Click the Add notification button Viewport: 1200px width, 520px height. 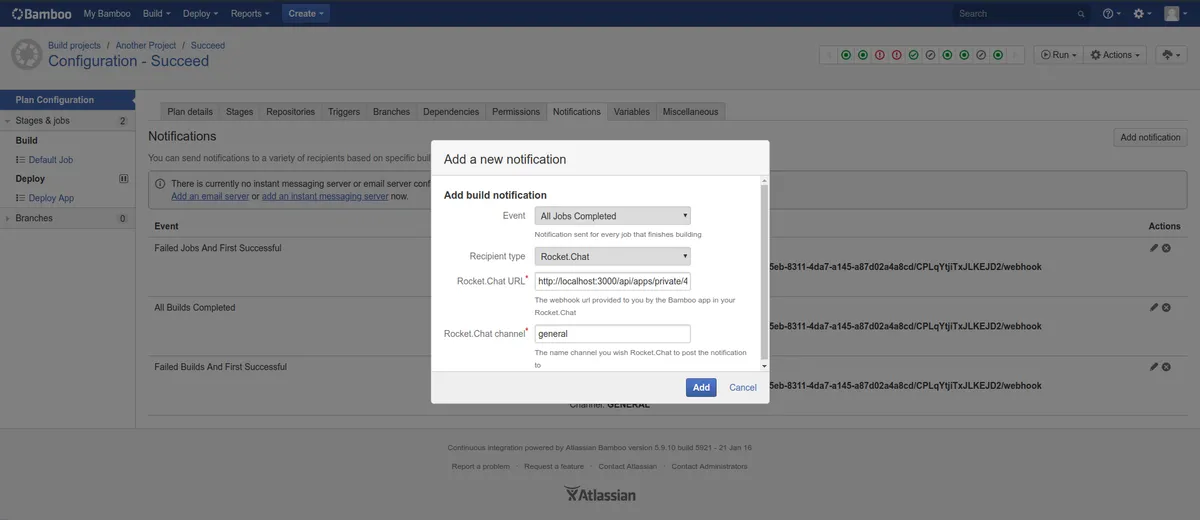click(x=1150, y=137)
